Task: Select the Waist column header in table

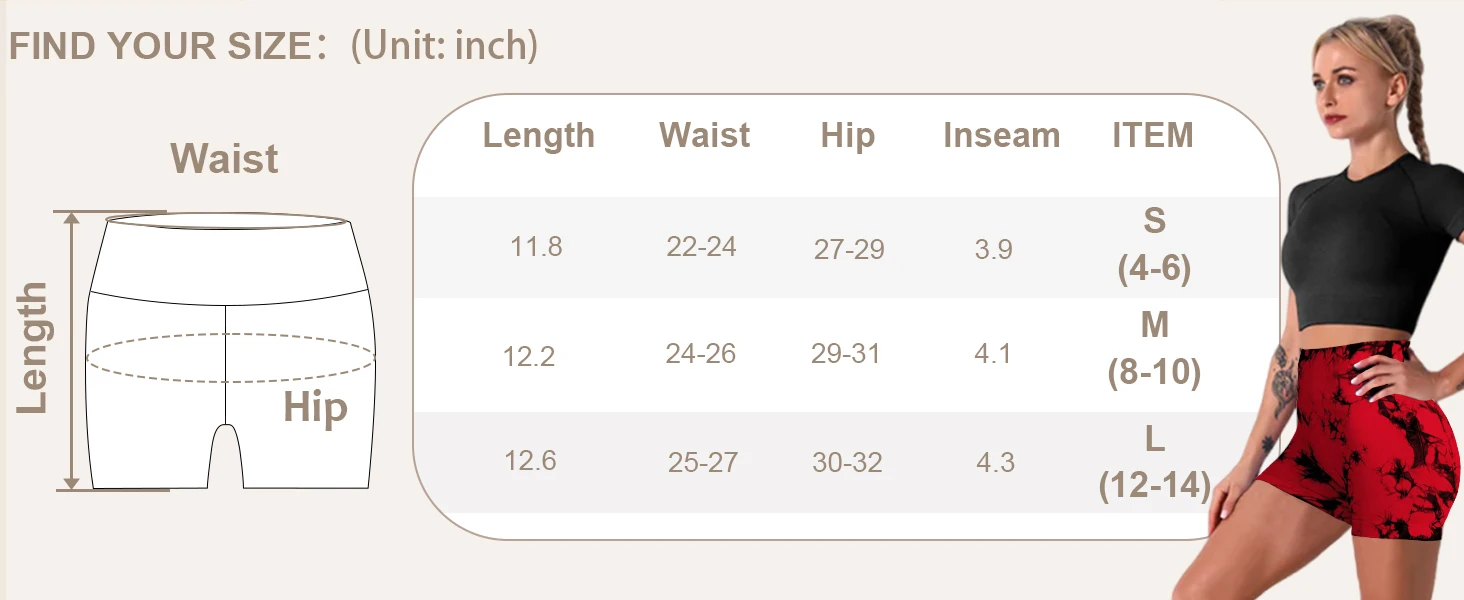Action: (x=704, y=136)
